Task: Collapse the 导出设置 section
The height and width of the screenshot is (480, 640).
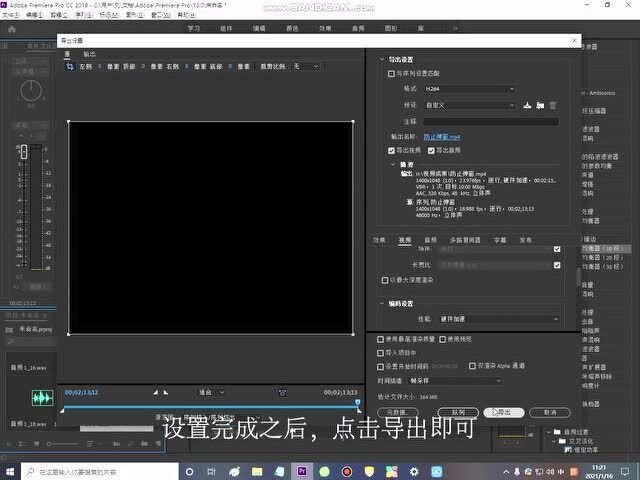Action: pos(382,59)
